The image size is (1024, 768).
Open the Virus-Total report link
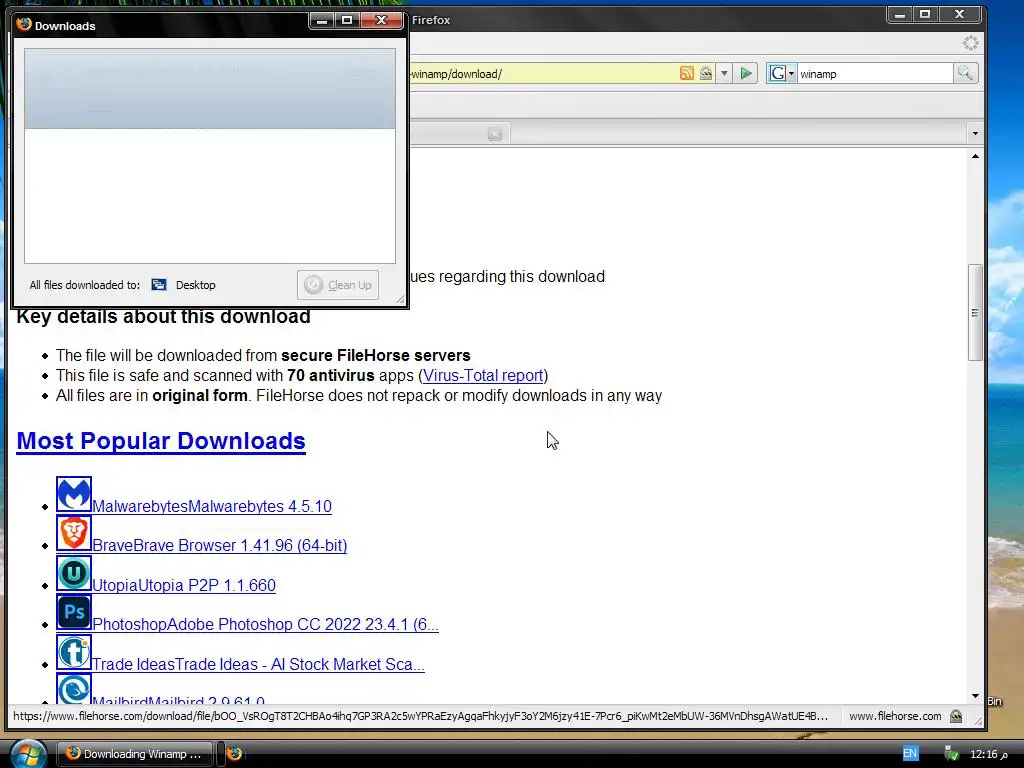click(x=483, y=376)
